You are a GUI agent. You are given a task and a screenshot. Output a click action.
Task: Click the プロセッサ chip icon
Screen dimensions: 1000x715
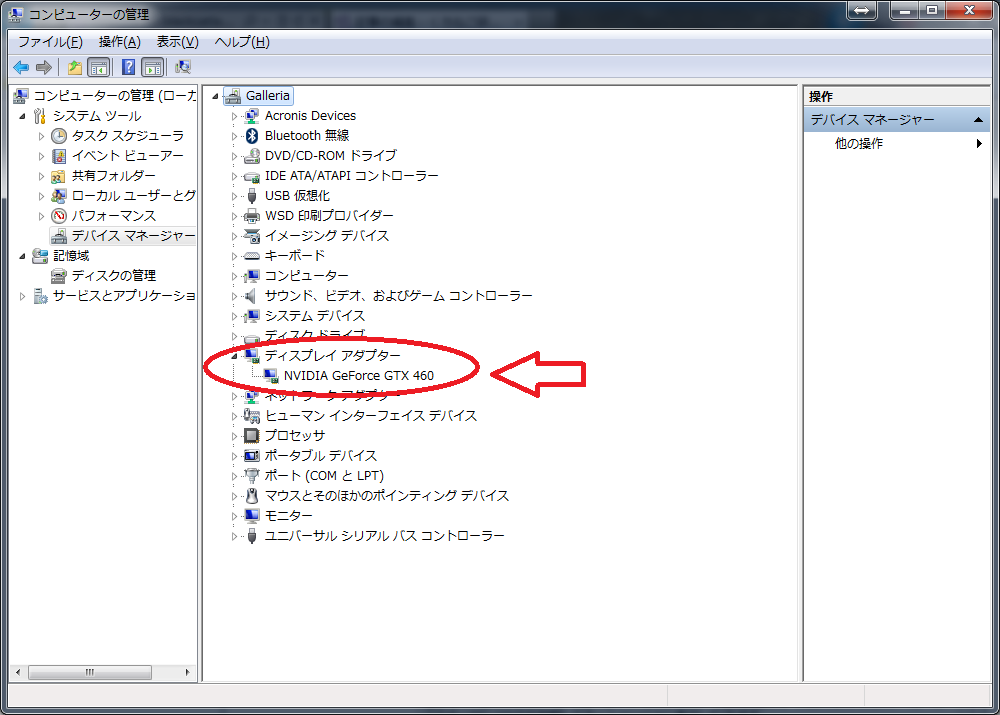point(252,436)
